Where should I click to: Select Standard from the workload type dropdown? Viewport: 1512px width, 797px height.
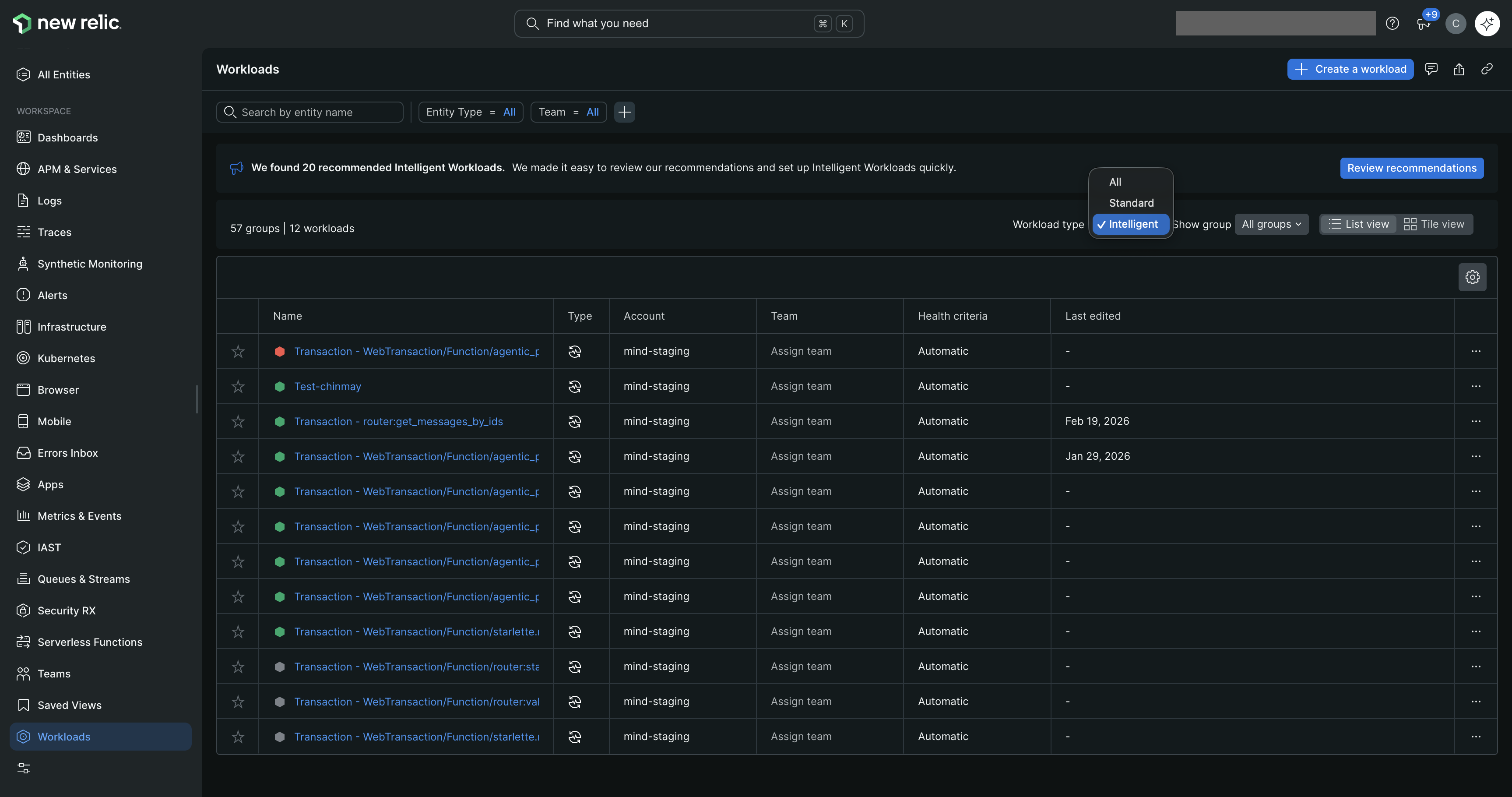(x=1130, y=203)
